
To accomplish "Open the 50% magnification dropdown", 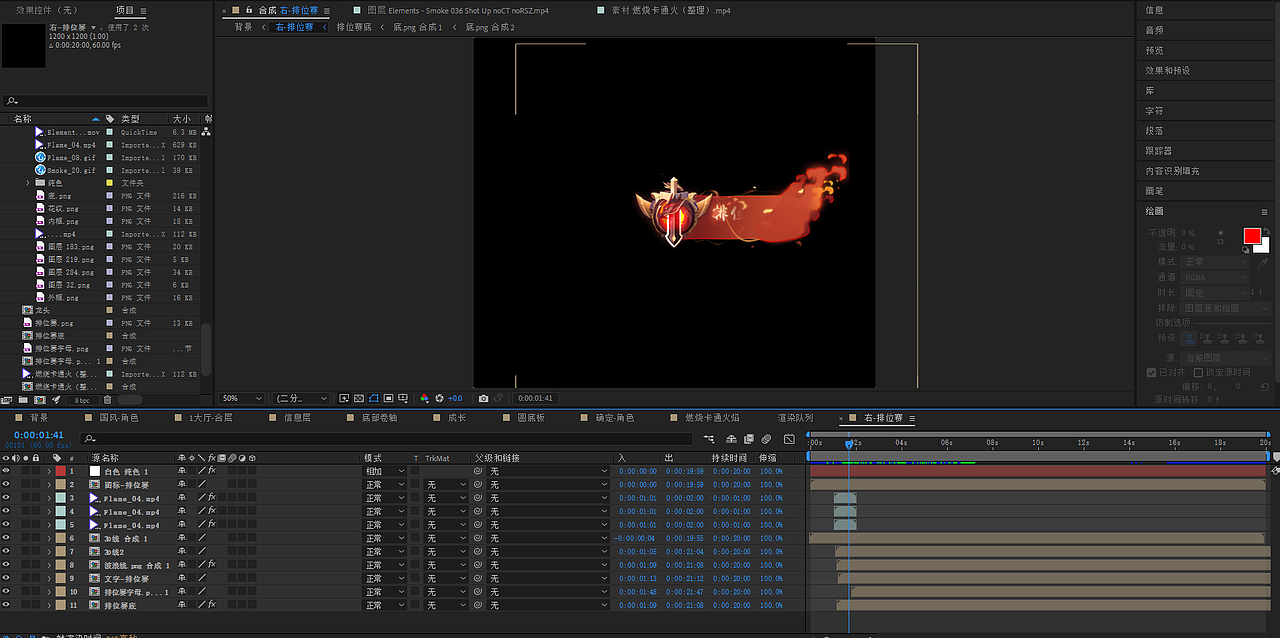I will (x=242, y=398).
